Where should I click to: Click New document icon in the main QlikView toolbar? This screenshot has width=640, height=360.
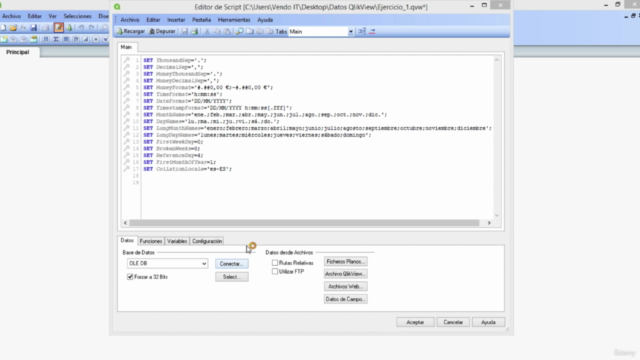[x=3, y=28]
